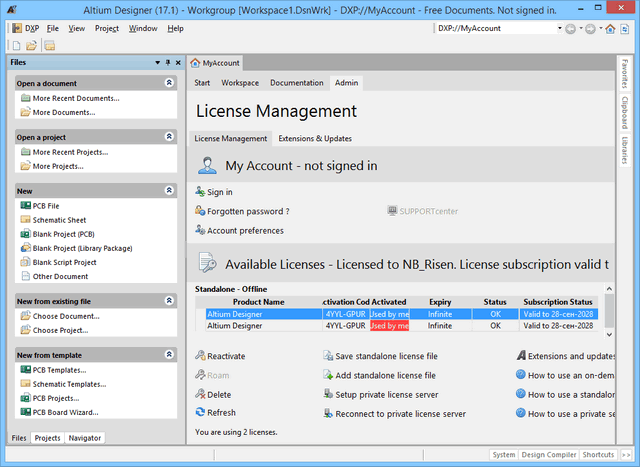Open the Libraries side panel tab
Viewport: 640px width, 467px height.
(x=625, y=150)
